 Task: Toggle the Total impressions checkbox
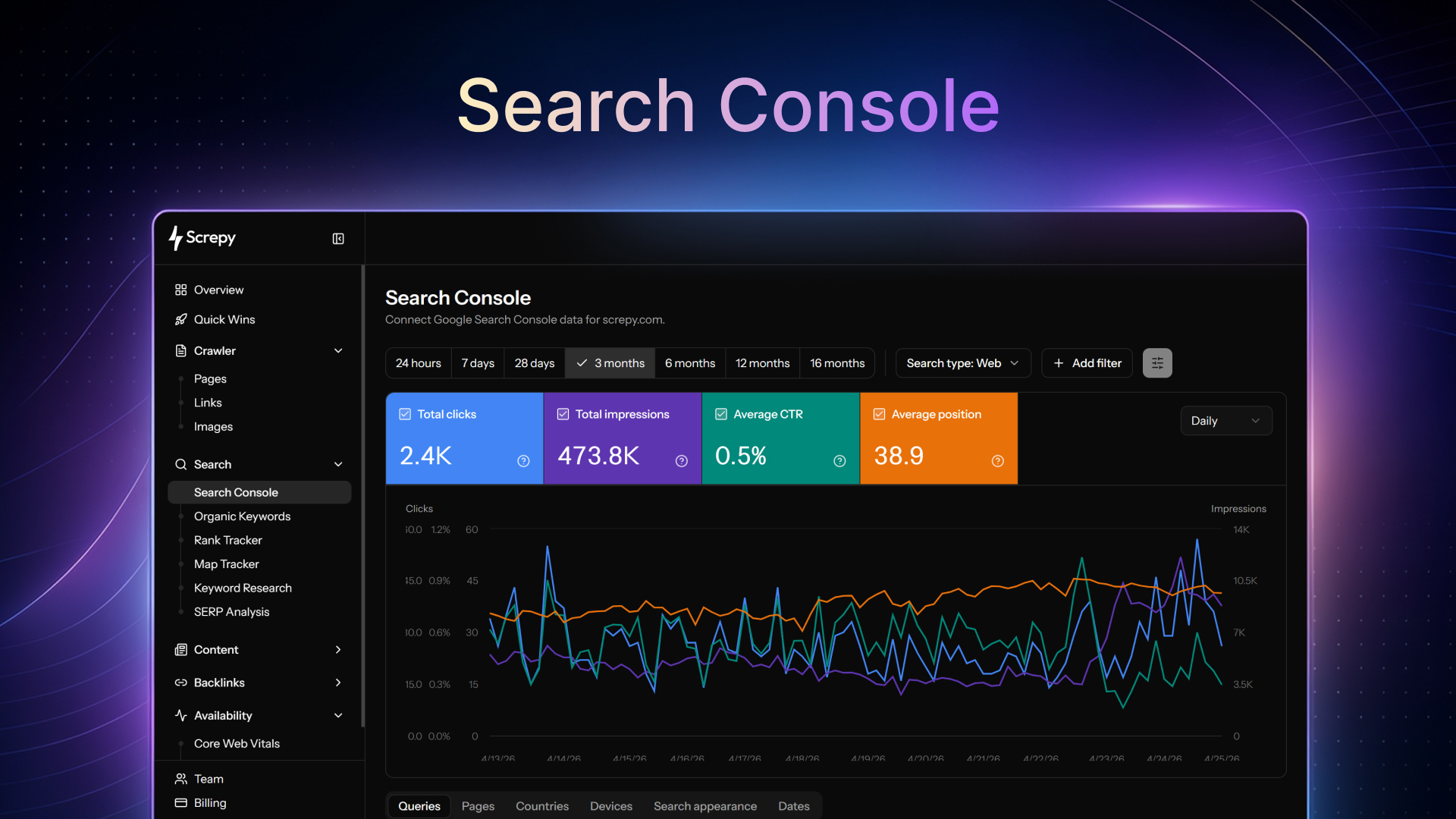(563, 414)
